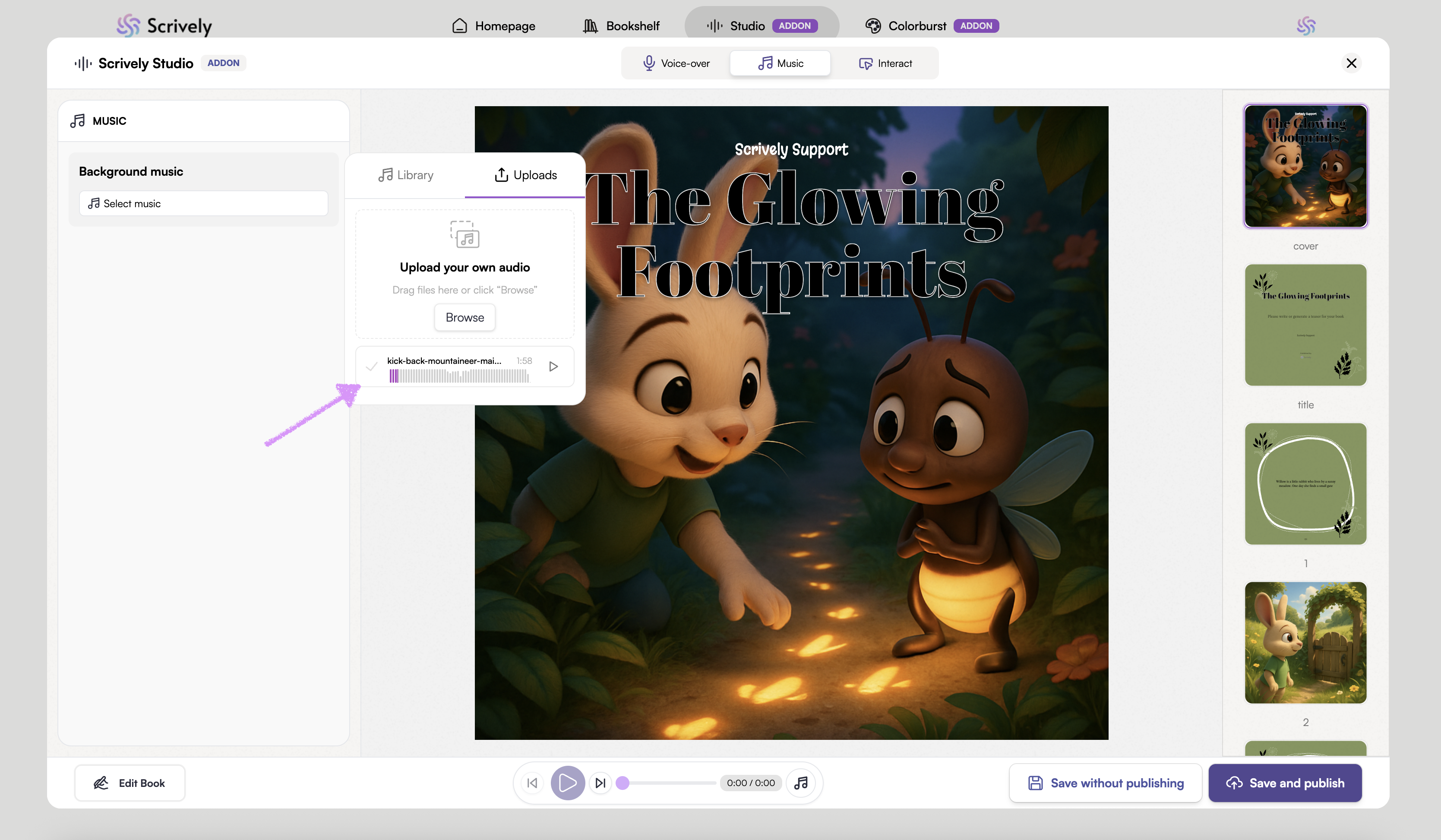This screenshot has height=840, width=1441.
Task: Select the checkmark on uploaded track
Action: [372, 366]
